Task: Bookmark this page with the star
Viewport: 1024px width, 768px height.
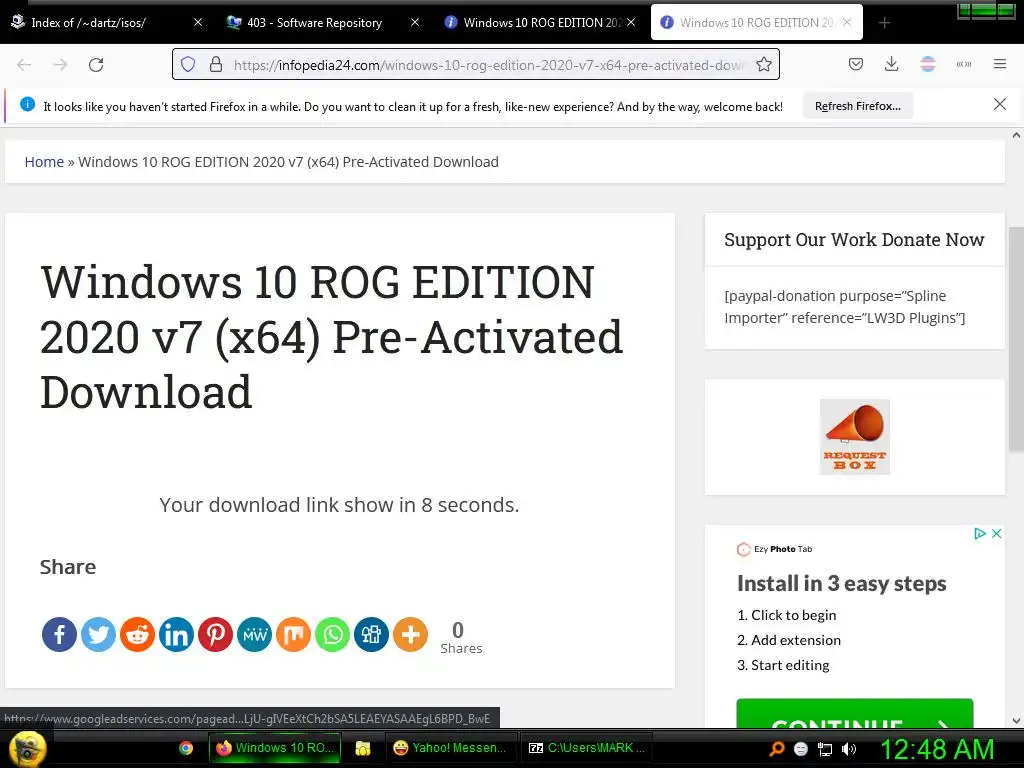Action: point(764,64)
